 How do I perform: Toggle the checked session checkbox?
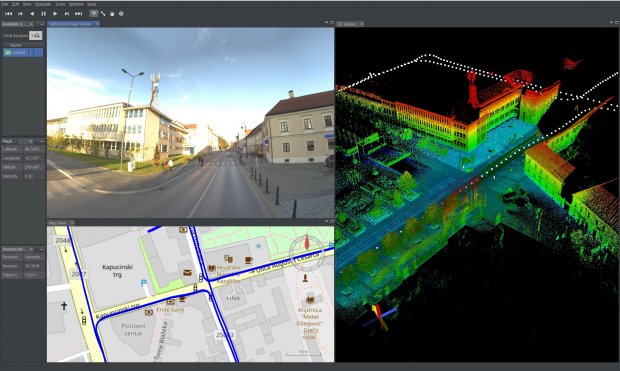tap(8, 52)
